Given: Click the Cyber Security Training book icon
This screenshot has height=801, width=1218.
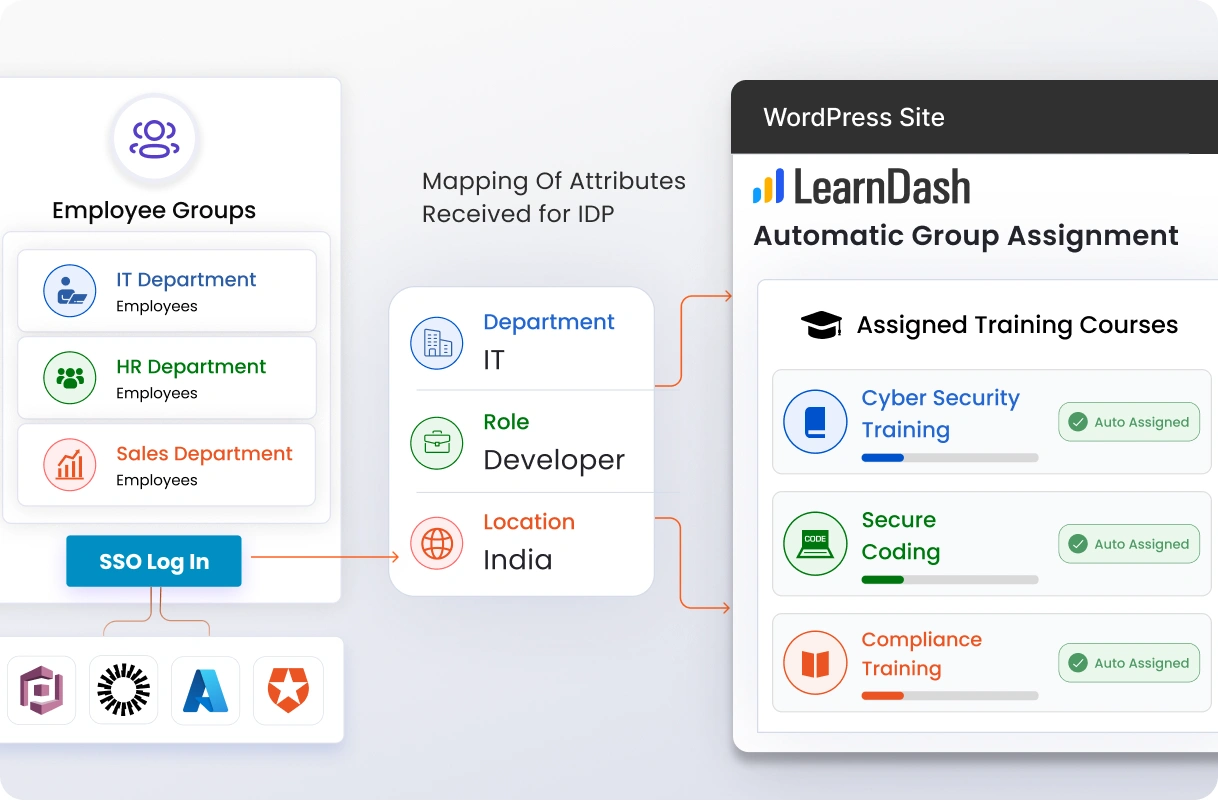Looking at the screenshot, I should click(815, 421).
